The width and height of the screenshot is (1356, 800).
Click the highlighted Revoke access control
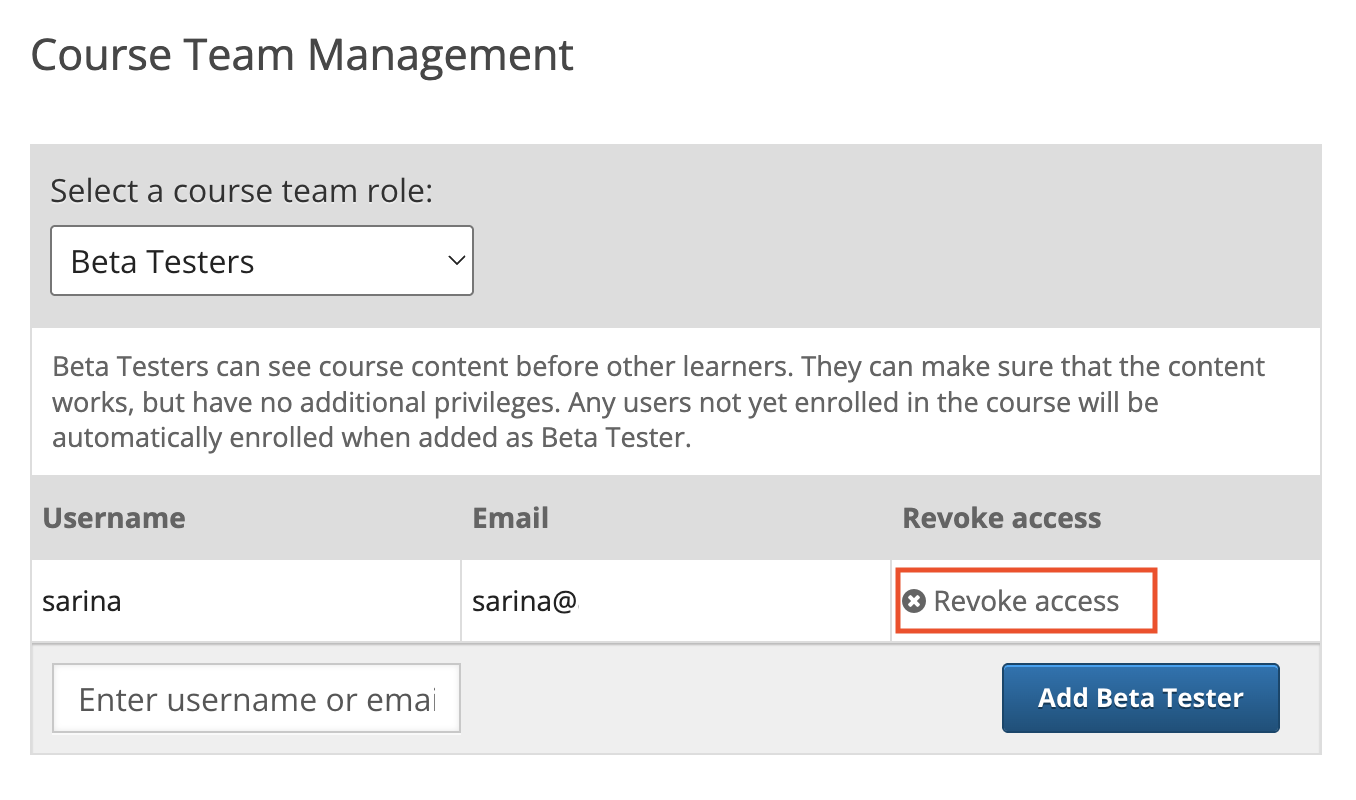coord(1024,601)
